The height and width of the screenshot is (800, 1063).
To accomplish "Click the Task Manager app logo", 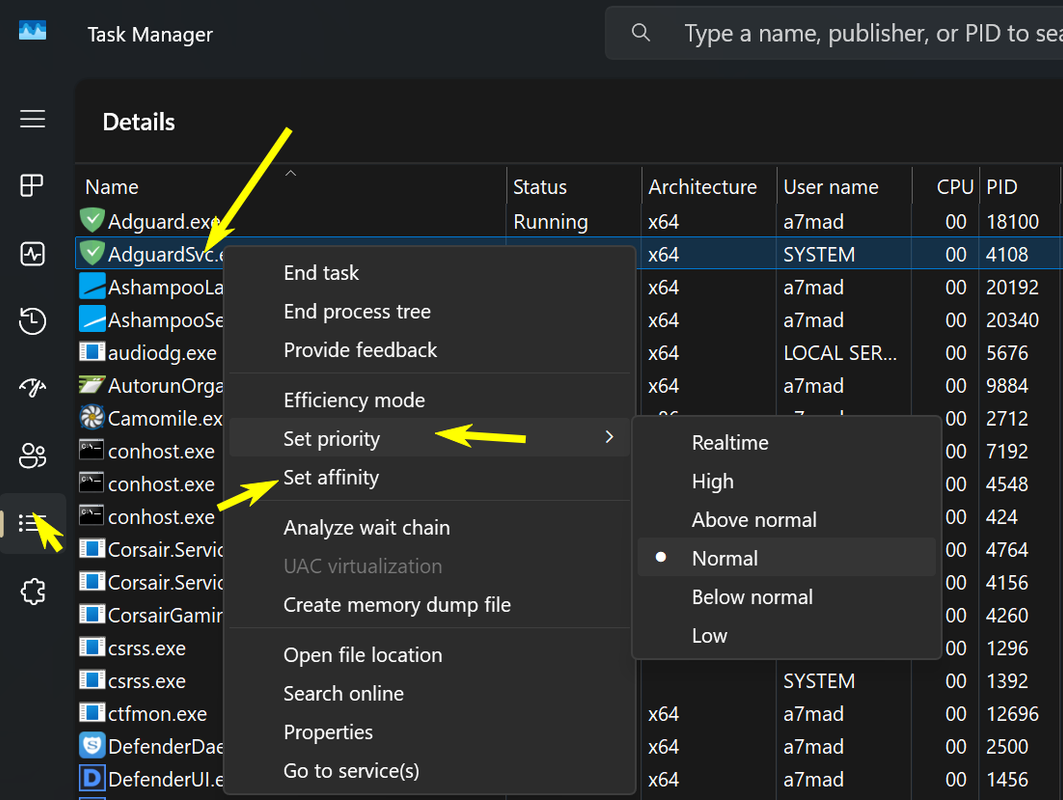I will [33, 31].
